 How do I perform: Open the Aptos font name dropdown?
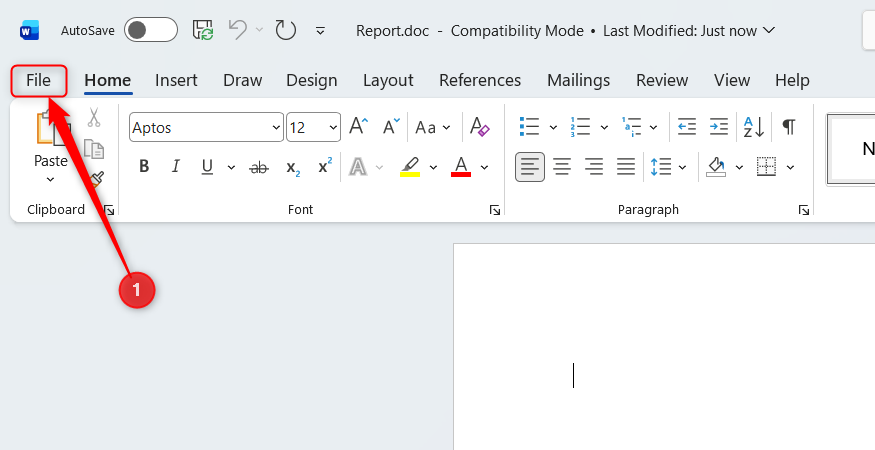click(276, 128)
